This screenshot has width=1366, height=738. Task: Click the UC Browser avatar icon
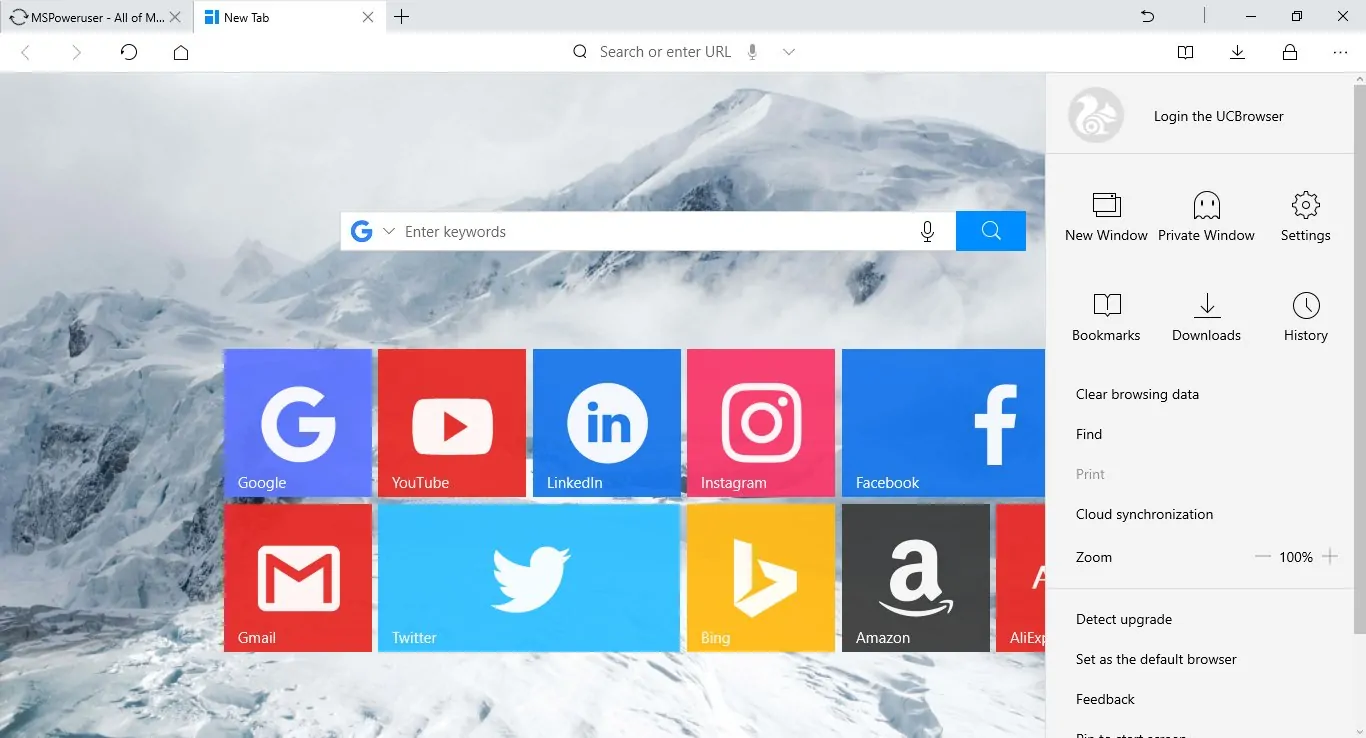tap(1096, 115)
